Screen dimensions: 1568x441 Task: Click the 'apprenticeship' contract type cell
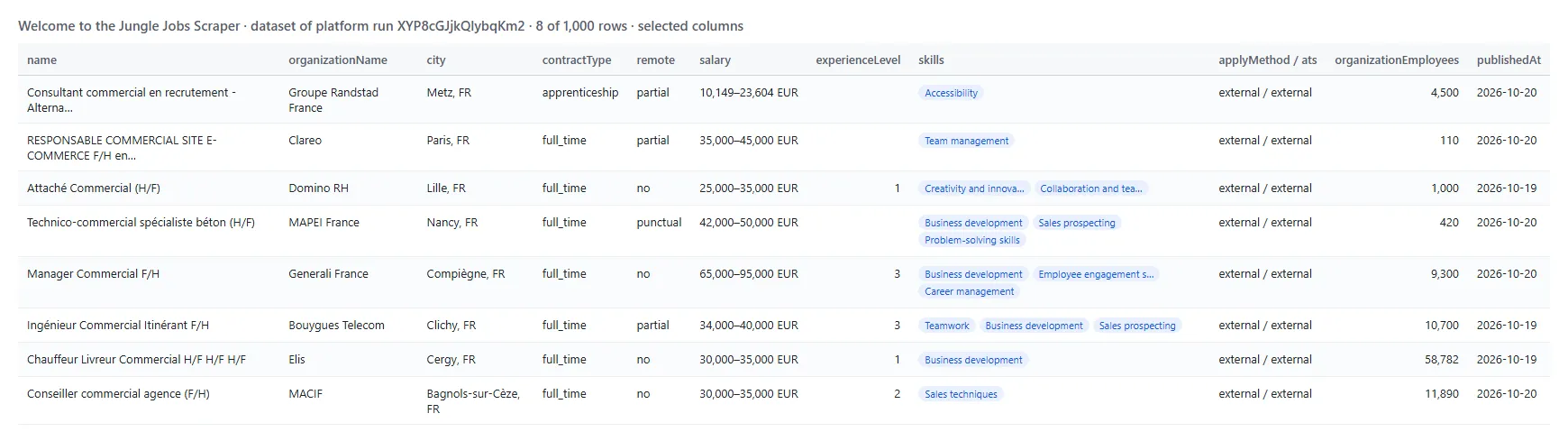coord(580,93)
